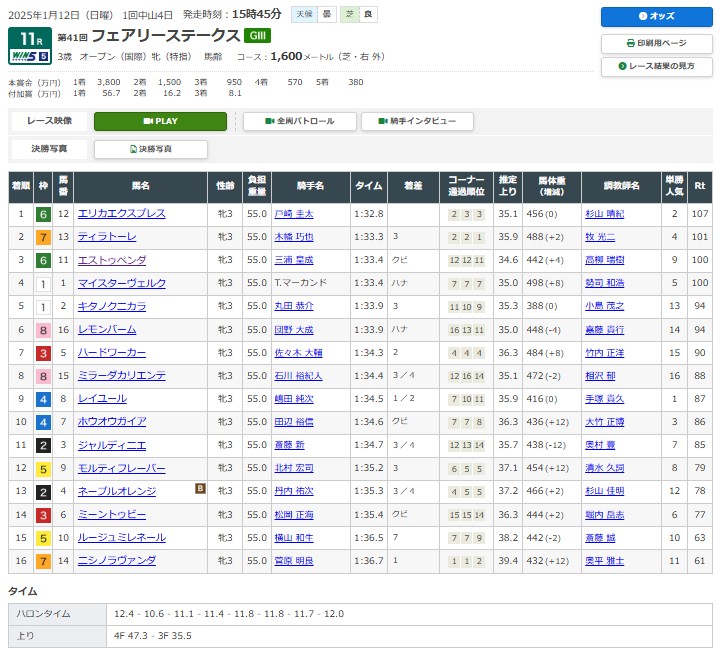The width and height of the screenshot is (720, 657).
Task: Click the green GIII grade badge
Action: tap(256, 36)
